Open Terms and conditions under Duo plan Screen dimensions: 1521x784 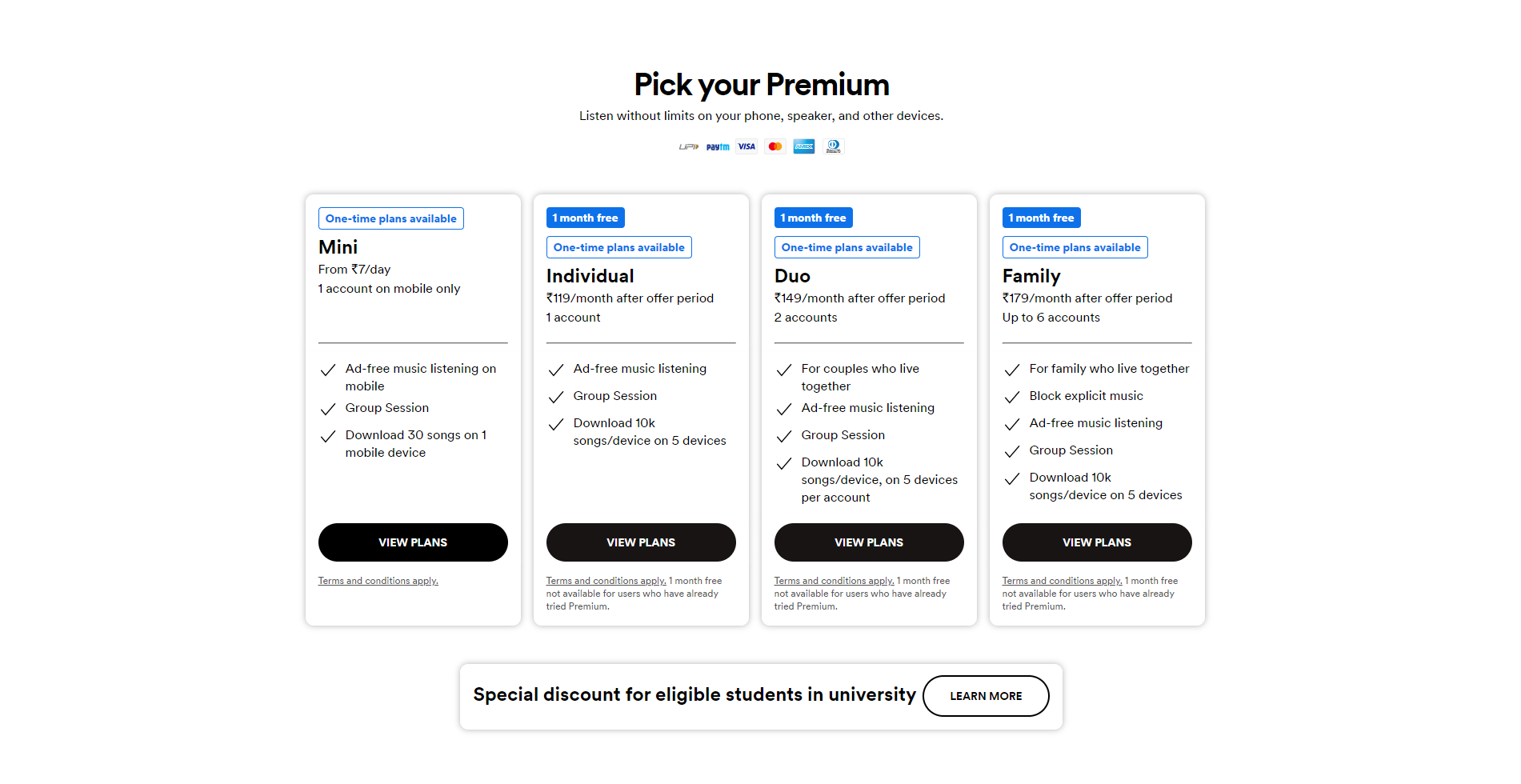point(834,580)
